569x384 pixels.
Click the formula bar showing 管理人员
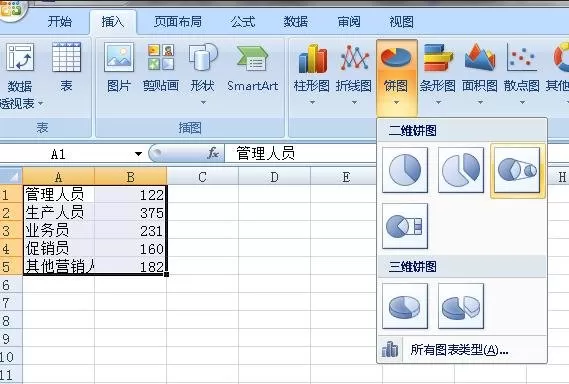[x=300, y=153]
